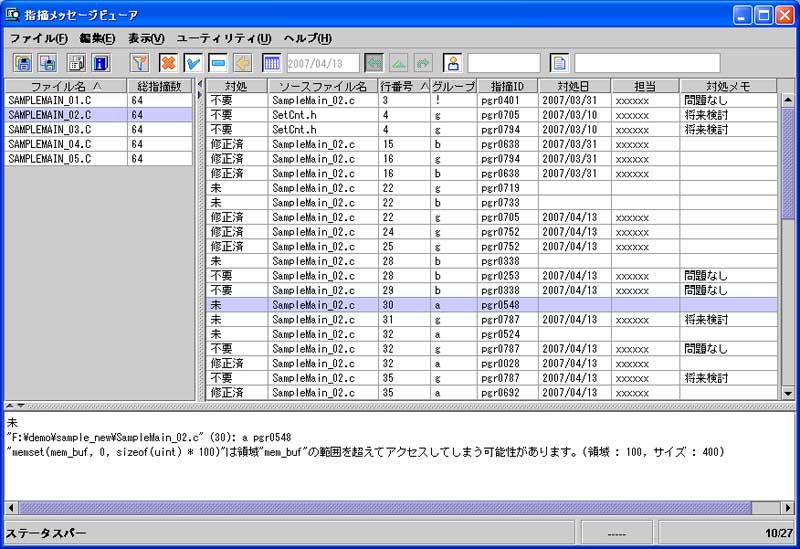Select SAMPLEMAIN_01.C in the file list
This screenshot has width=800, height=549.
pos(98,100)
